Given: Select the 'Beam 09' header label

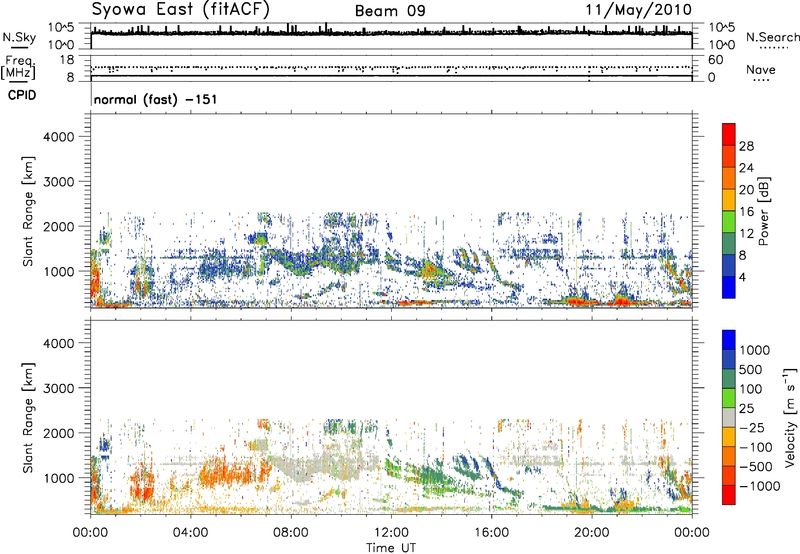Looking at the screenshot, I should tap(390, 11).
